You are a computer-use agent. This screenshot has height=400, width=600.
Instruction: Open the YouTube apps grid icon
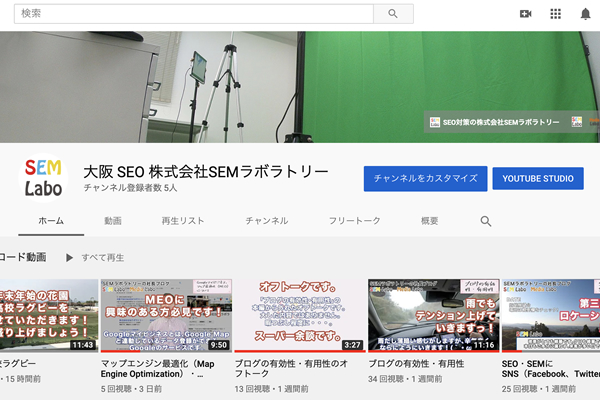556,14
